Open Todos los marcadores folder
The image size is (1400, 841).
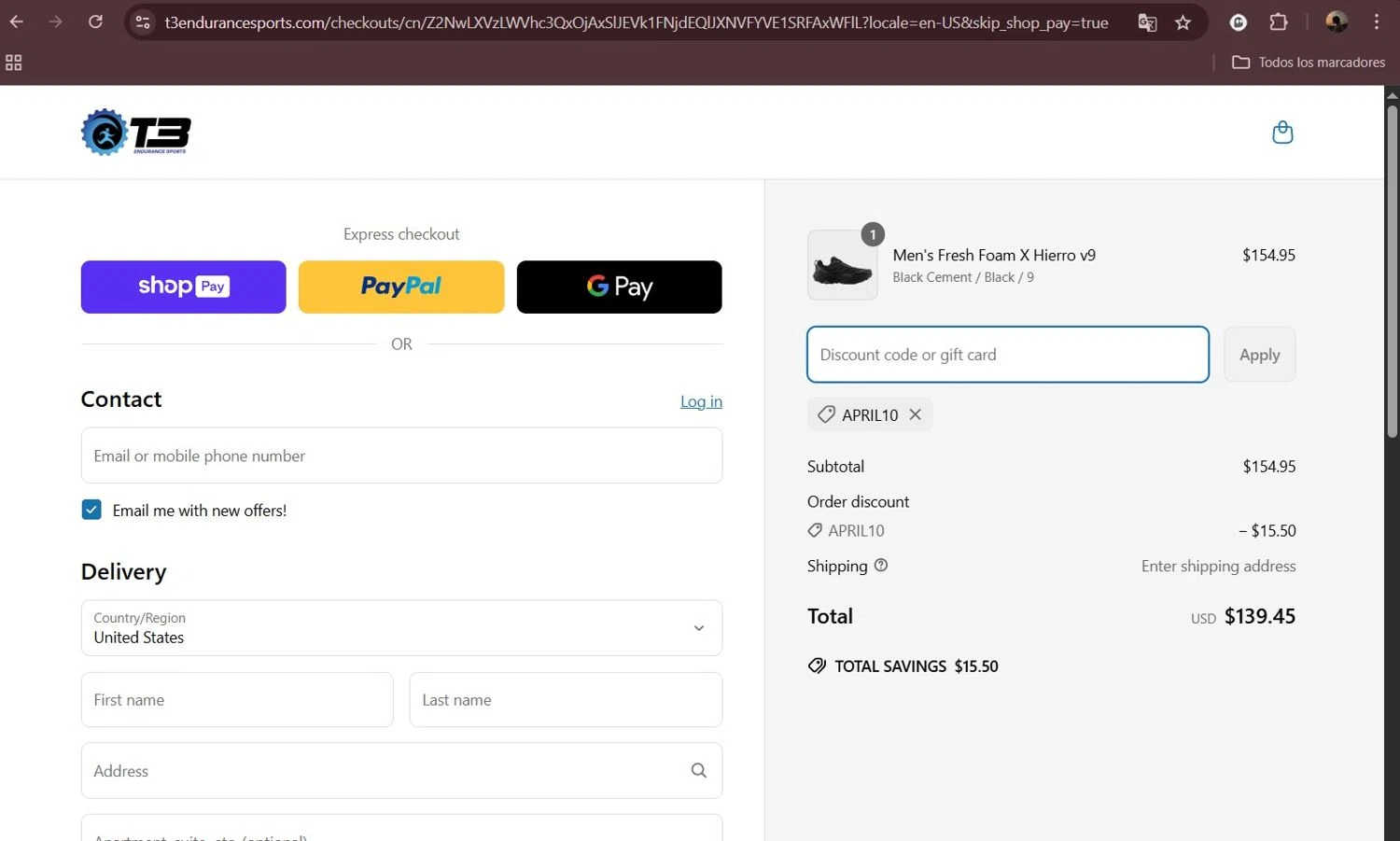pyautogui.click(x=1309, y=63)
